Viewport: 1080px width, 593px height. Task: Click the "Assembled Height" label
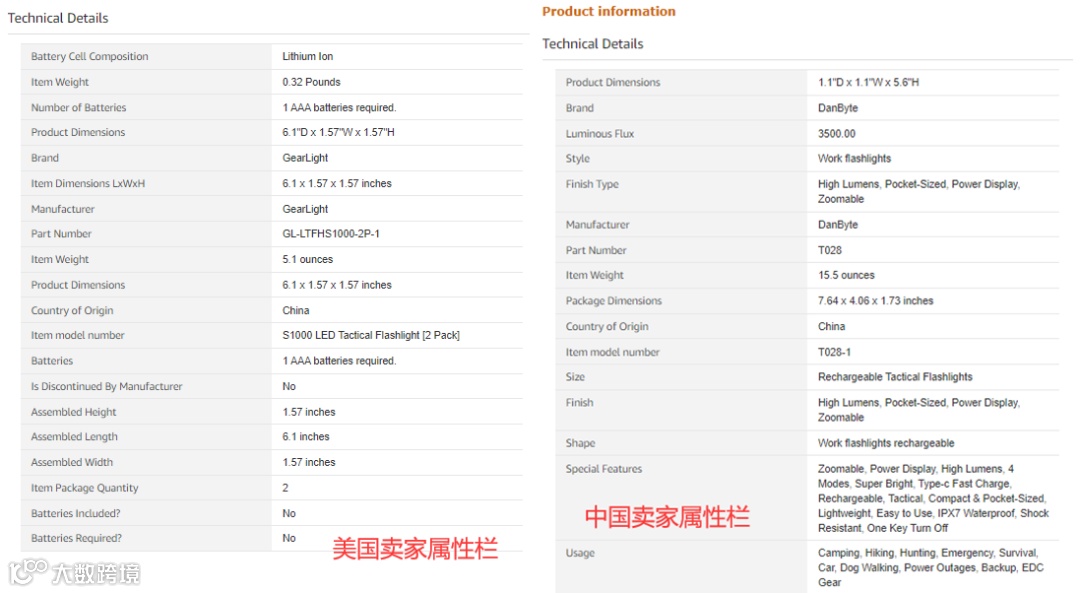coord(74,412)
